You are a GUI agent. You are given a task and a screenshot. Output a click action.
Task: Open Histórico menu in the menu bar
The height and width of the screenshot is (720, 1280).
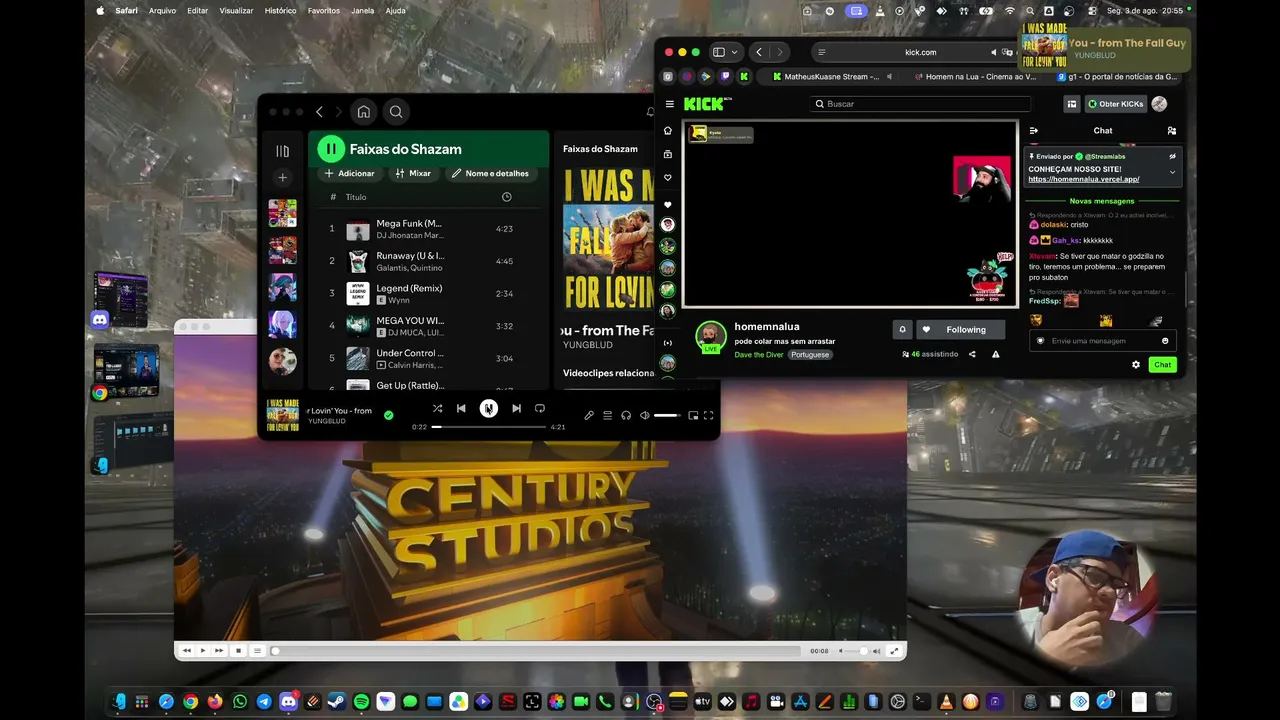click(x=281, y=11)
